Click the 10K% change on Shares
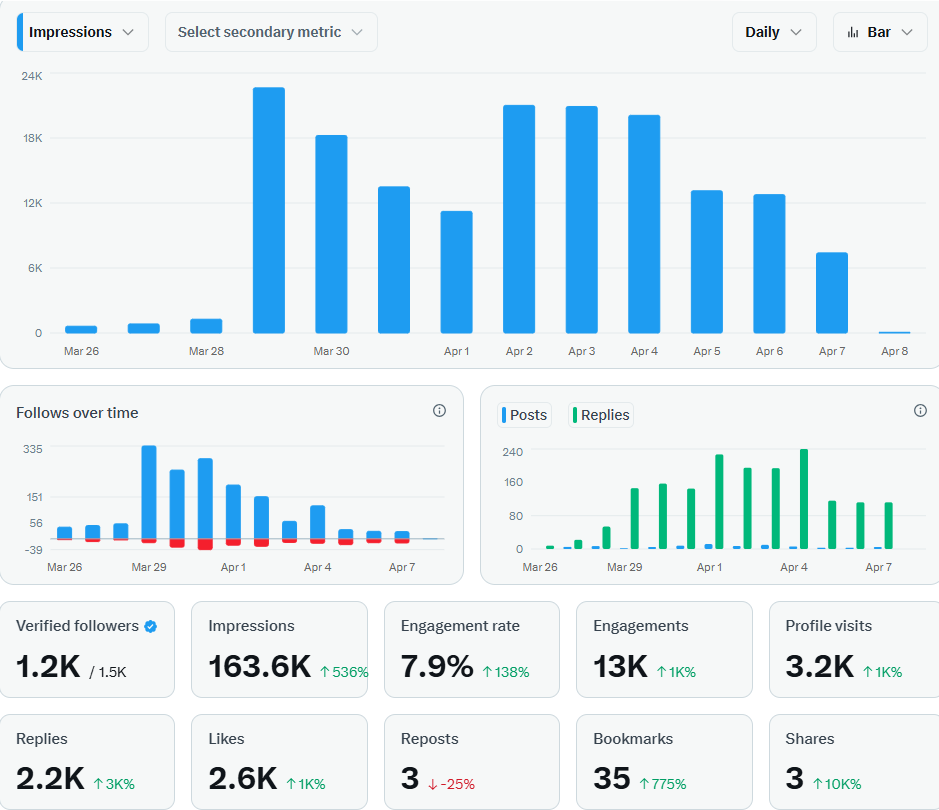This screenshot has width=939, height=810. (837, 784)
